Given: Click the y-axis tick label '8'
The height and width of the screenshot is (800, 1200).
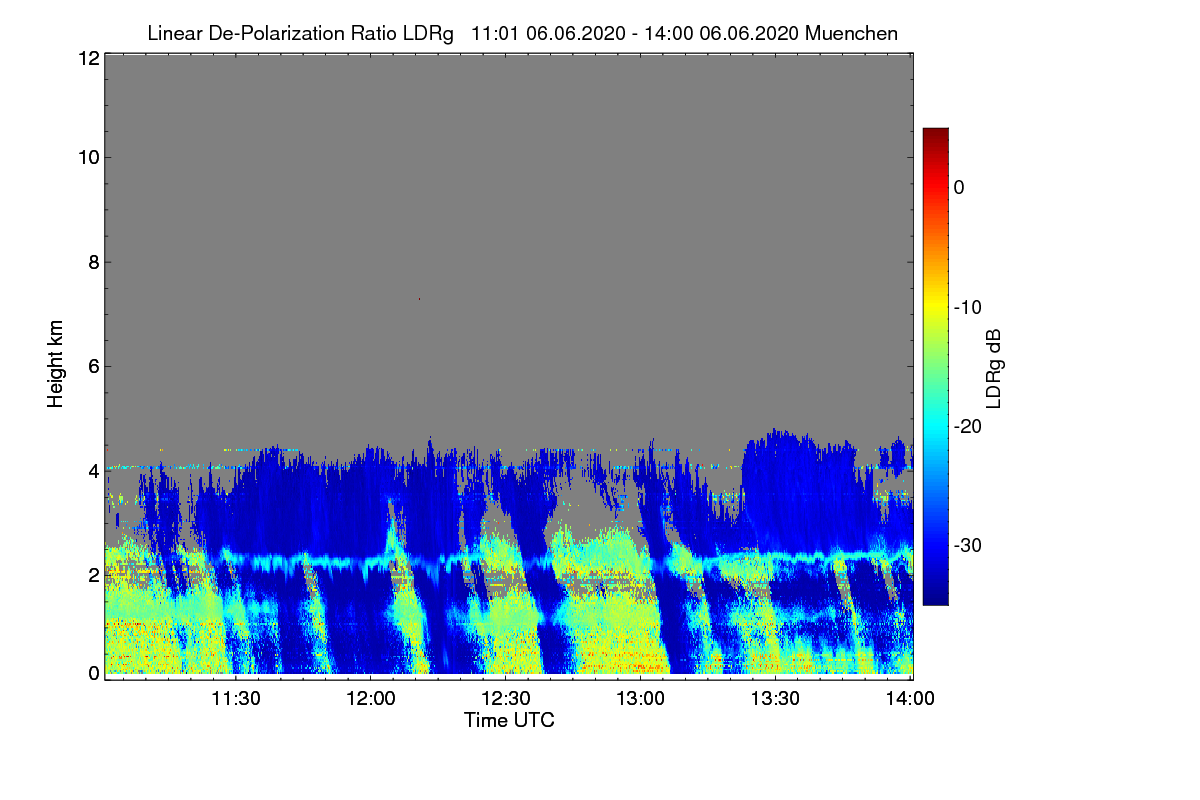Looking at the screenshot, I should [92, 262].
